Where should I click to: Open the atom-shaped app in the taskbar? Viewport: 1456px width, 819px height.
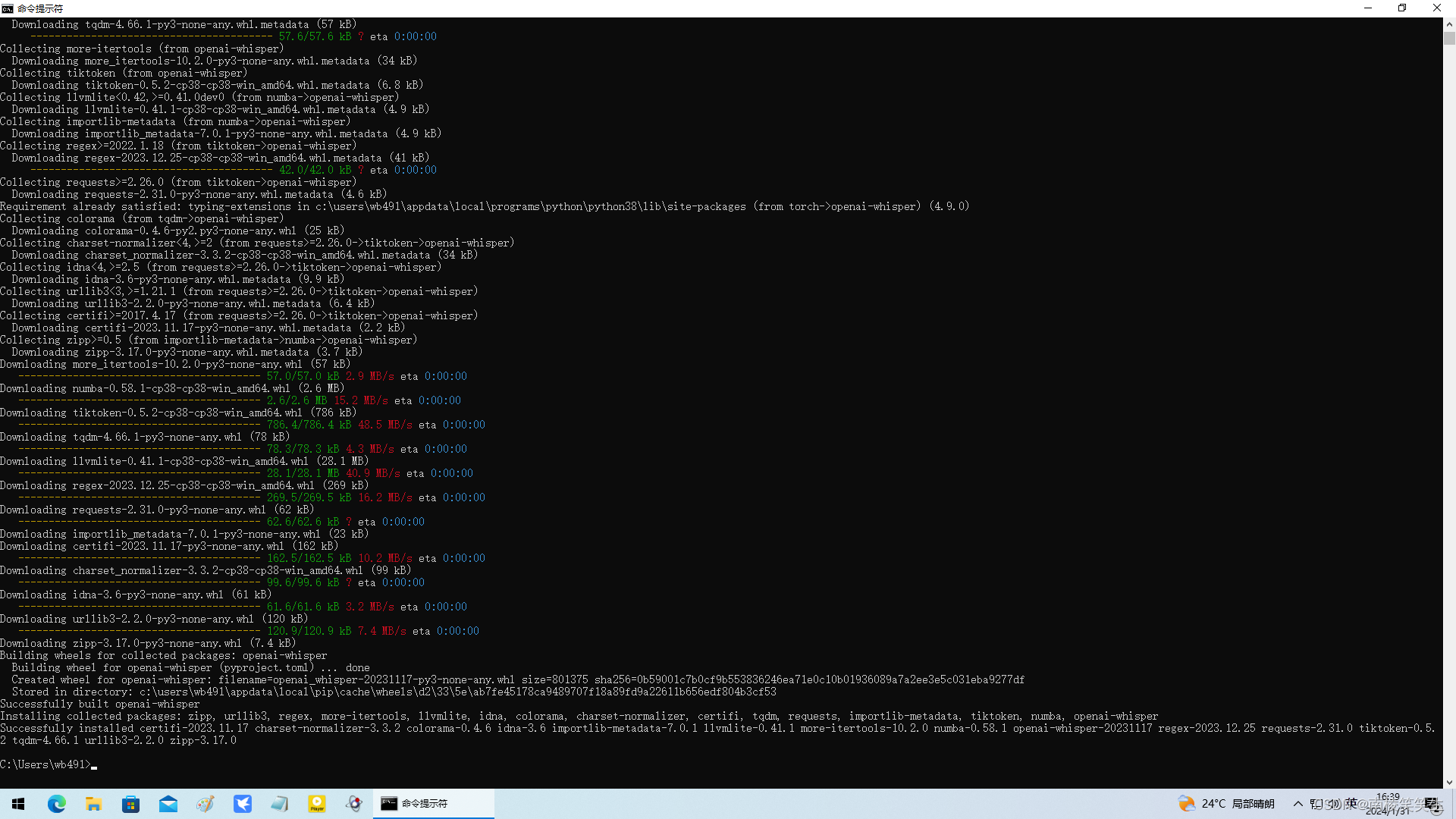pos(354,804)
